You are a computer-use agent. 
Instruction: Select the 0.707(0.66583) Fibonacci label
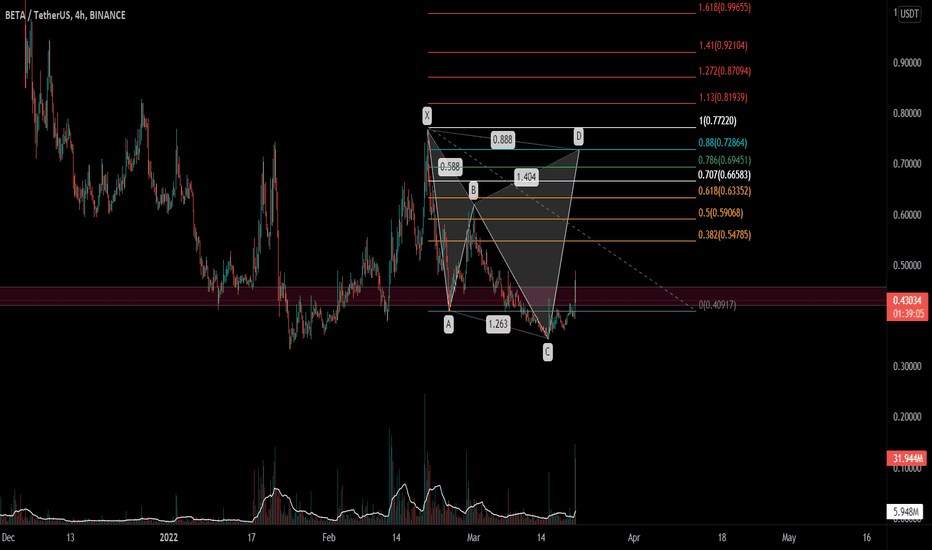[725, 175]
